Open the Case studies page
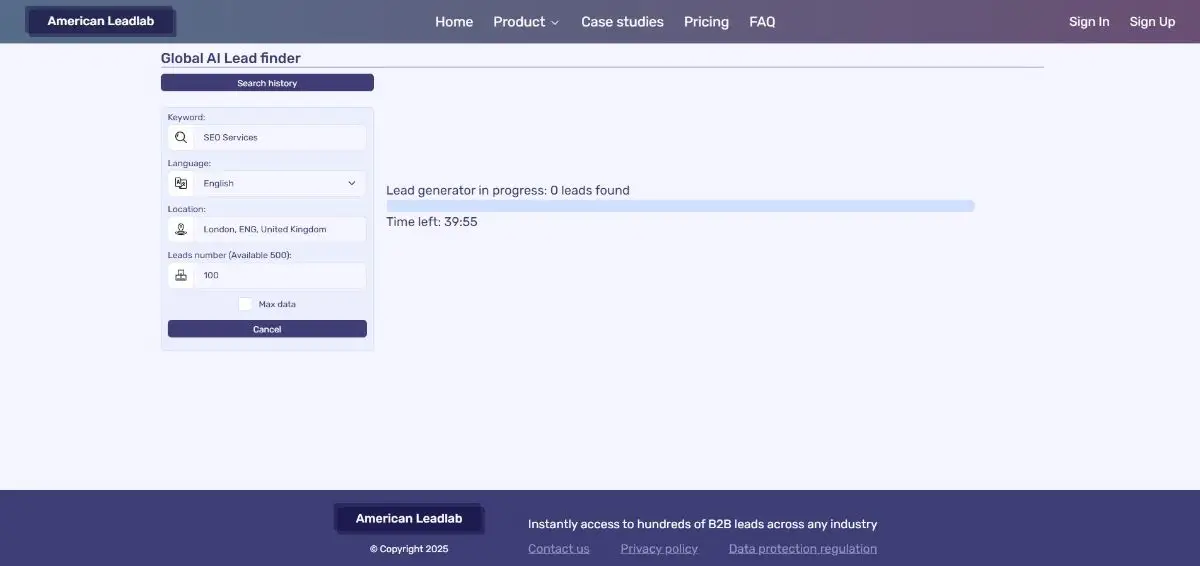 [622, 22]
